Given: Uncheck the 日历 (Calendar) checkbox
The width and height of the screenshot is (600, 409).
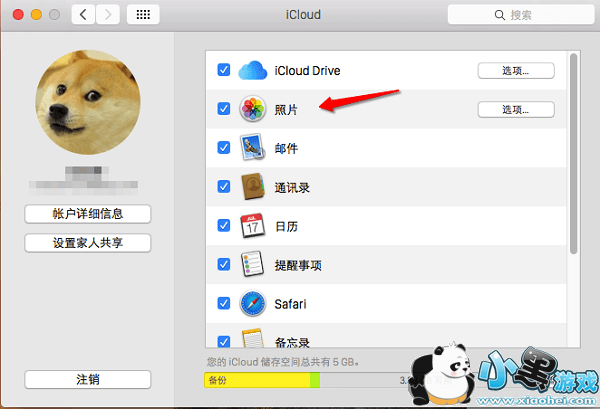Looking at the screenshot, I should point(224,225).
